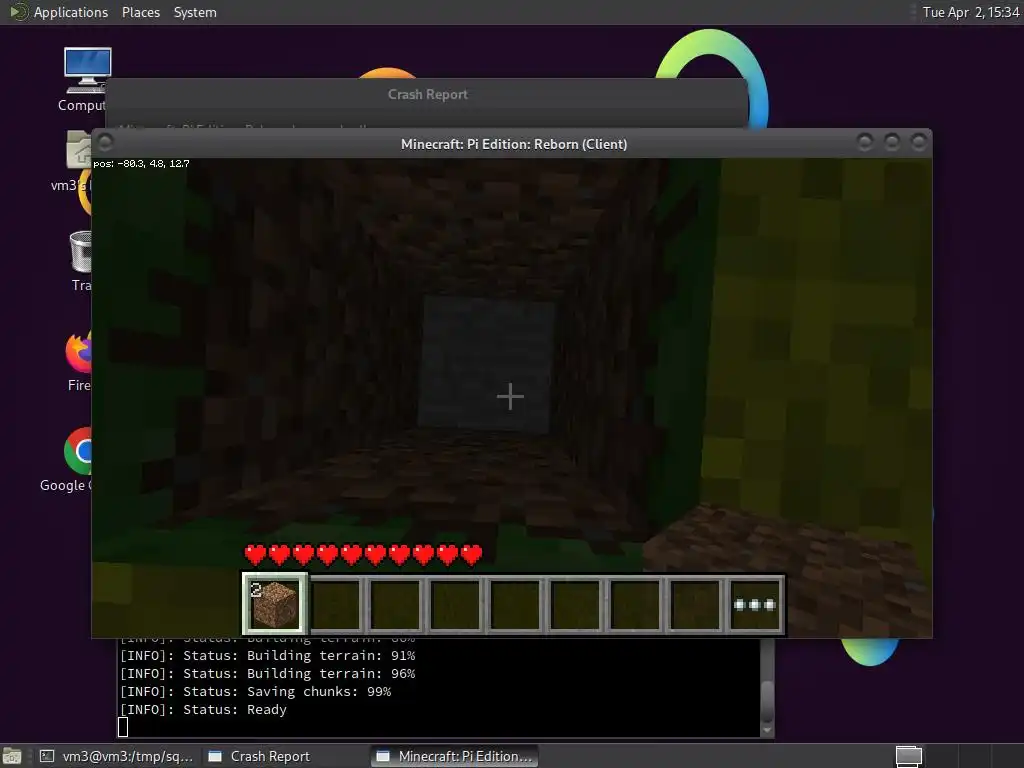
Task: Select the dirt block hotbar slot
Action: (274, 604)
